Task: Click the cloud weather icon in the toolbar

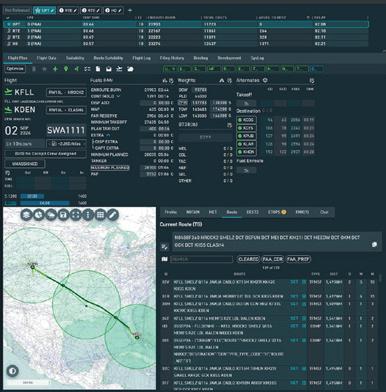Action: click(x=130, y=69)
